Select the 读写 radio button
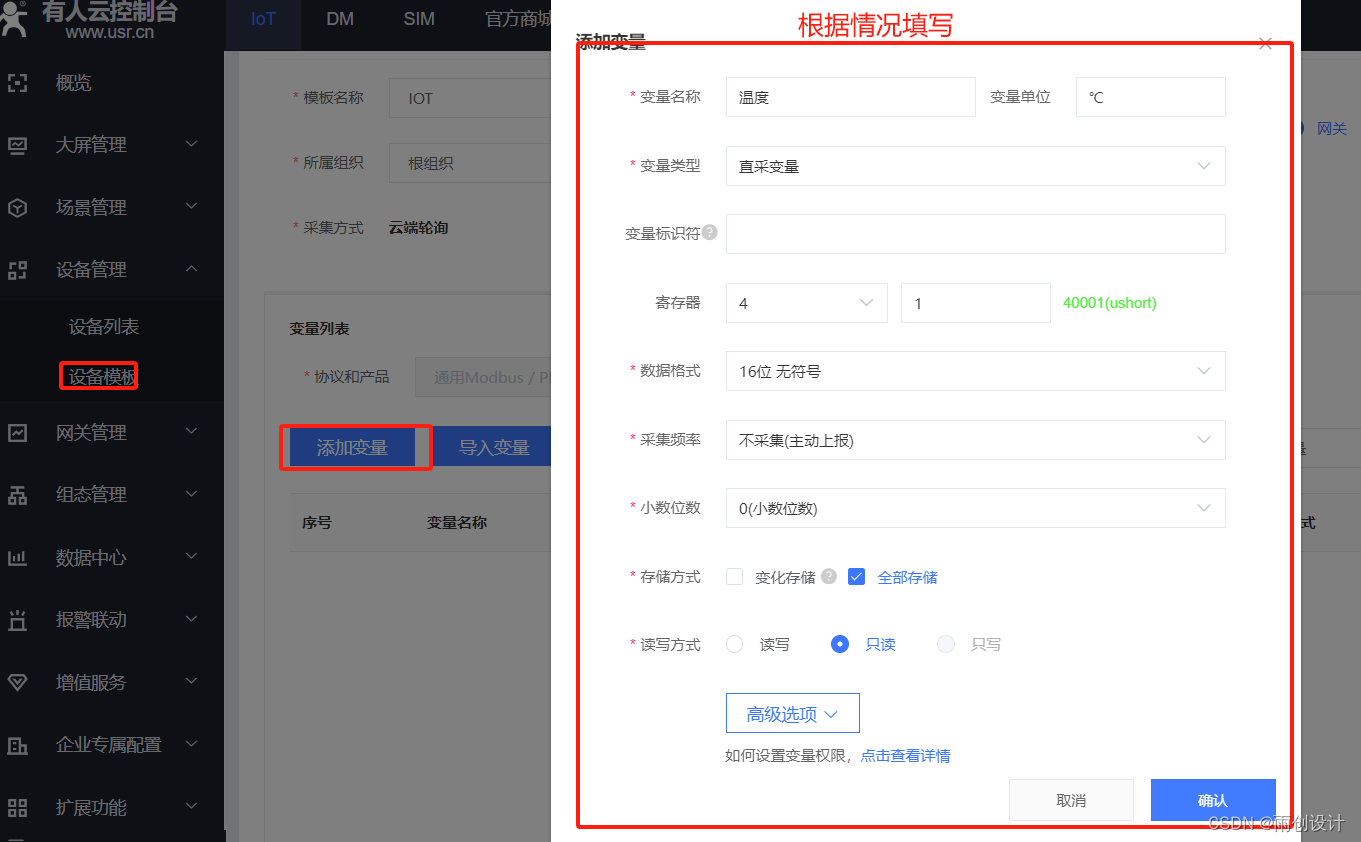 pos(735,644)
